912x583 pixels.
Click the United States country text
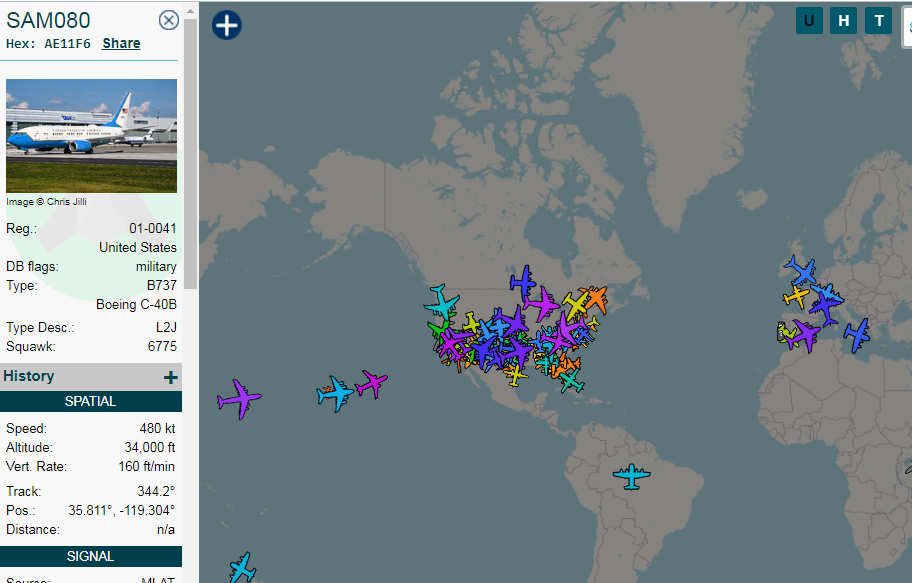(138, 248)
